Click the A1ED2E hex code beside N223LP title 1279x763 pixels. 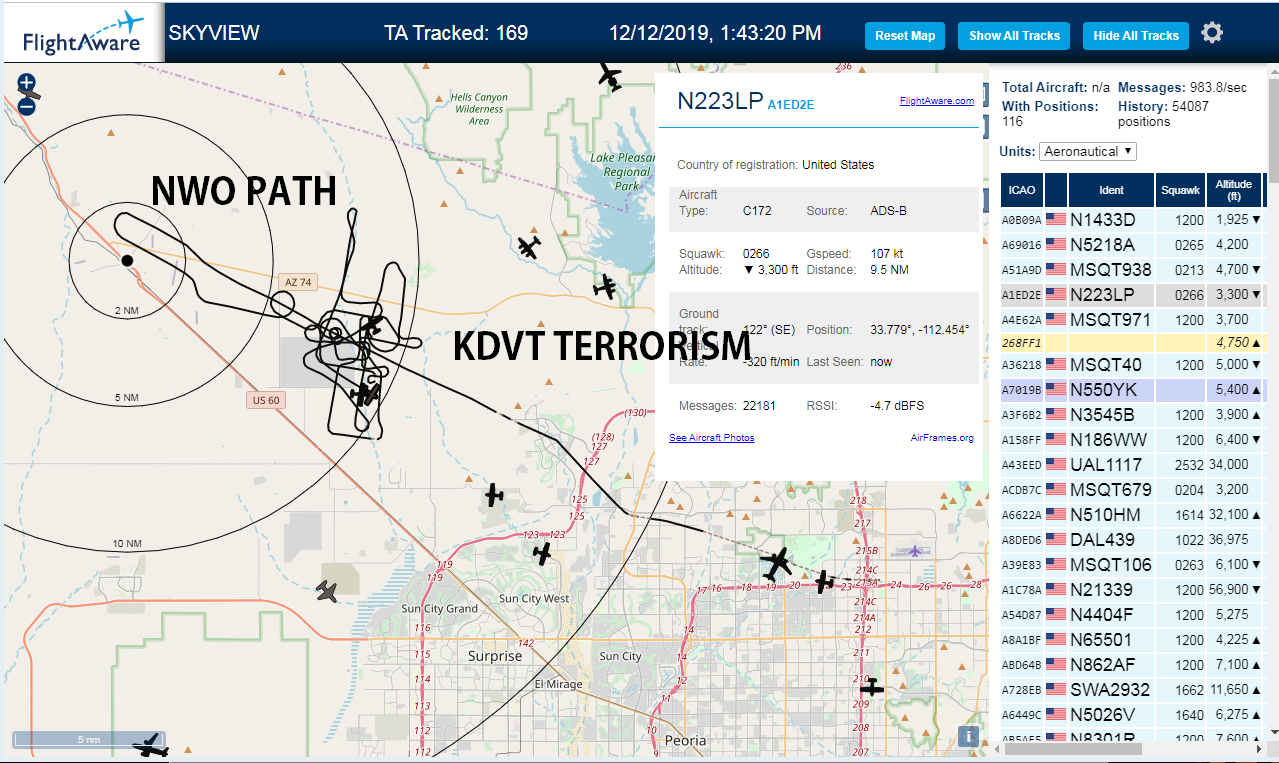(x=790, y=103)
